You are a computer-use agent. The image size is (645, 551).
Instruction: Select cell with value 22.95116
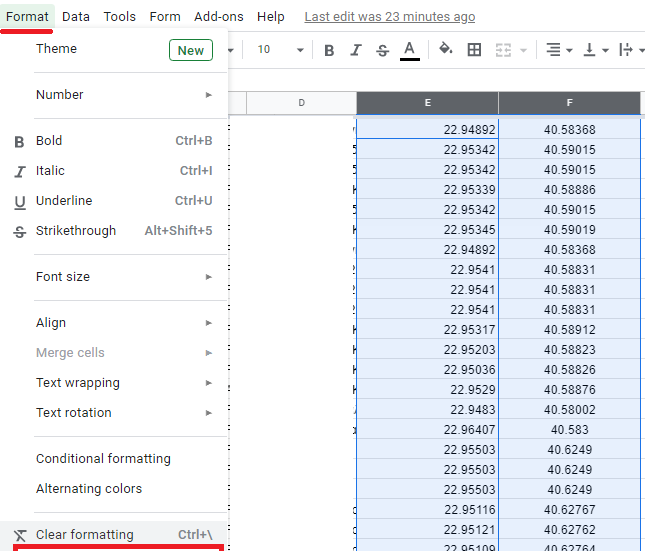point(427,510)
